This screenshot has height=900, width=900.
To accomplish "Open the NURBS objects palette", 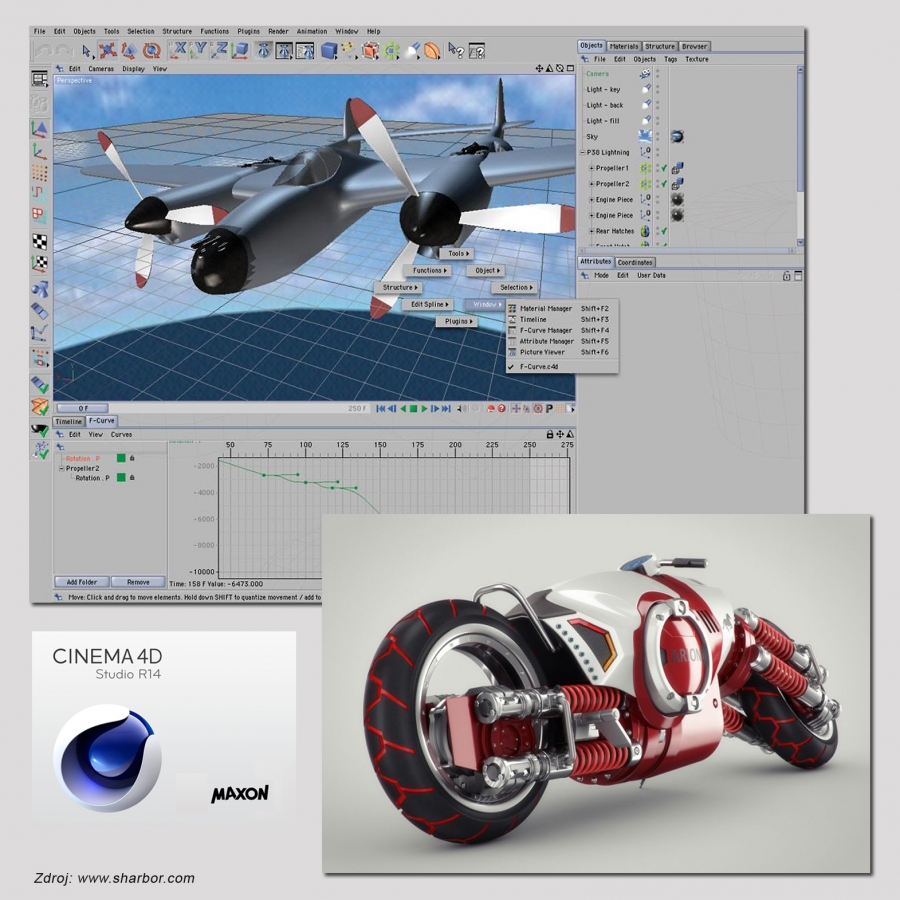I will click(x=370, y=51).
